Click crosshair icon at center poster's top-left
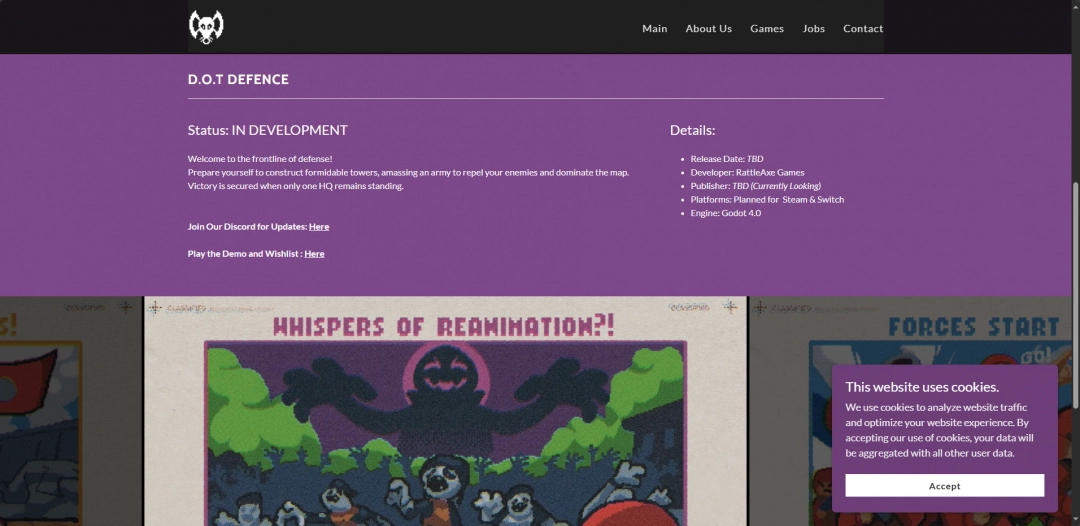This screenshot has width=1080, height=526. pos(155,308)
